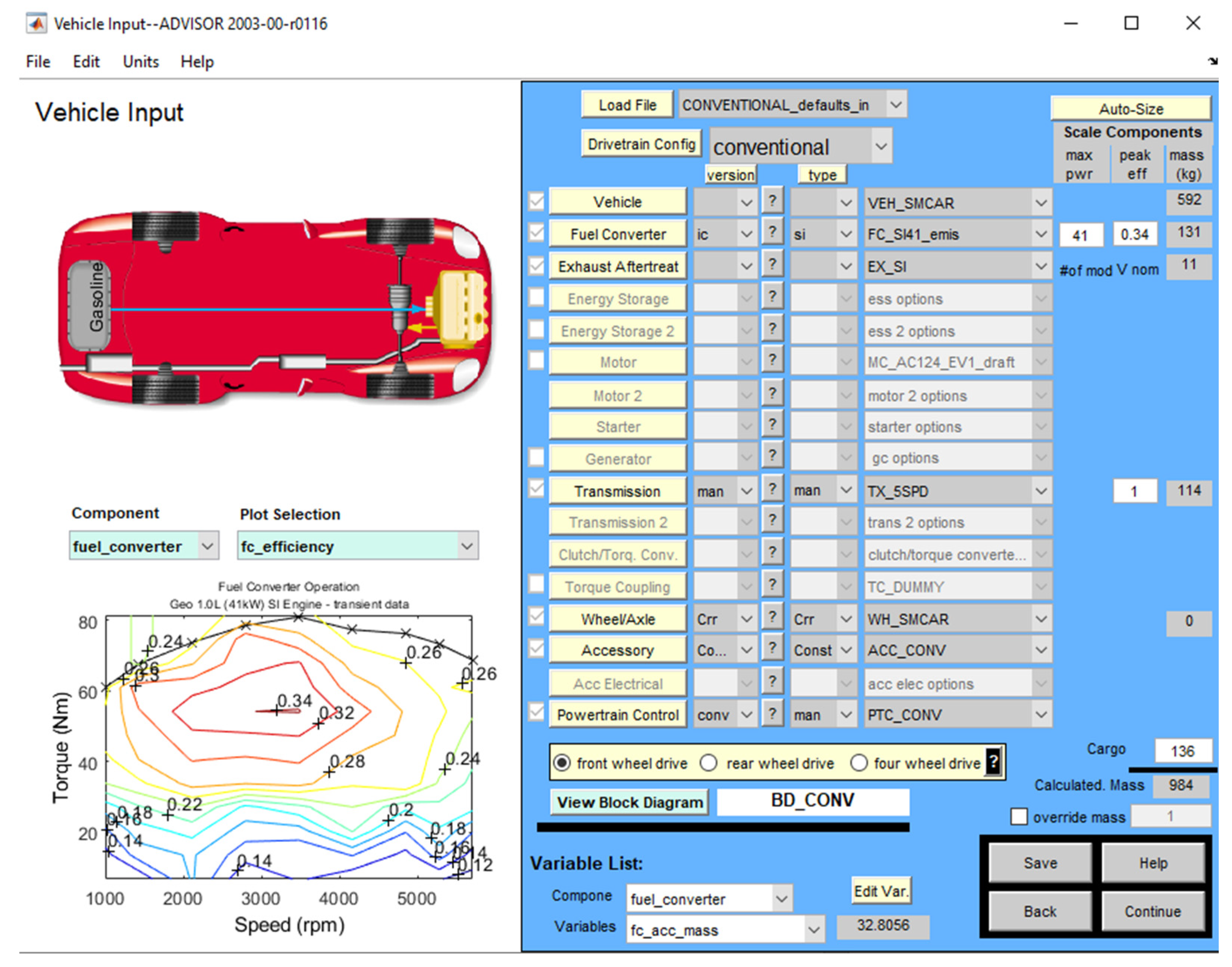Open the Edit menu

pos(86,61)
